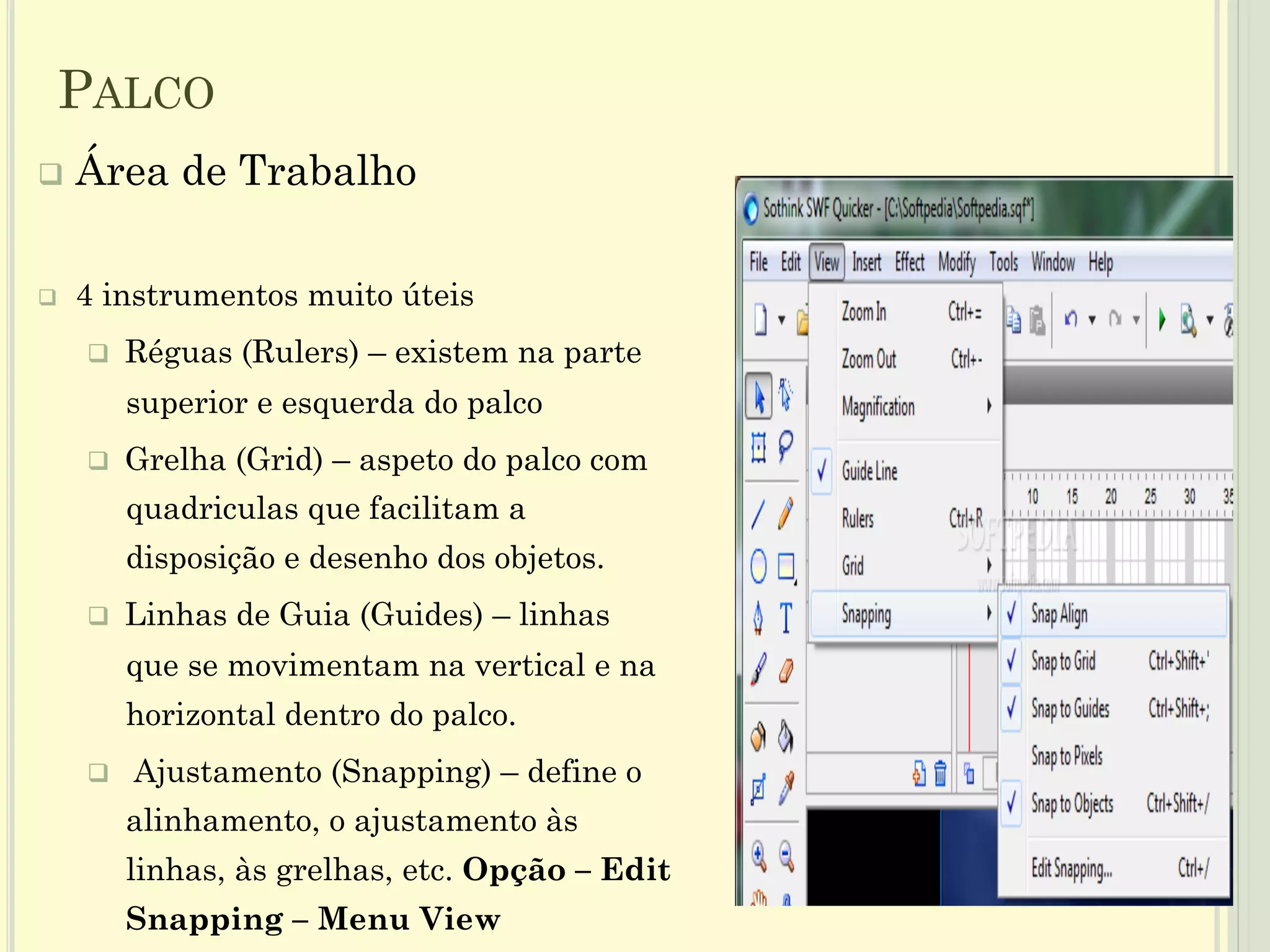Uncheck the Guide Line option
The width and height of the screenshot is (1270, 952).
tap(905, 472)
